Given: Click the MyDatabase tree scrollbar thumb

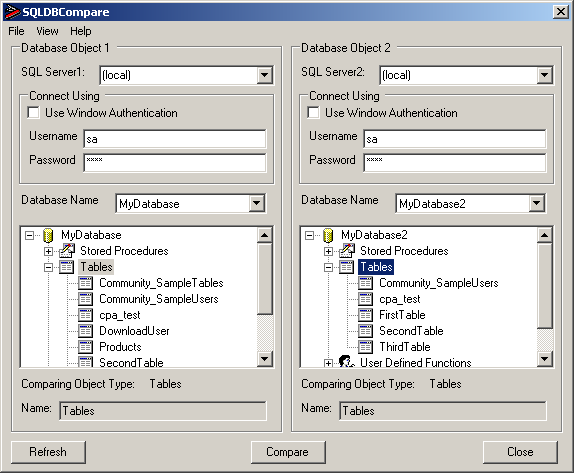Looking at the screenshot, I should click(264, 278).
